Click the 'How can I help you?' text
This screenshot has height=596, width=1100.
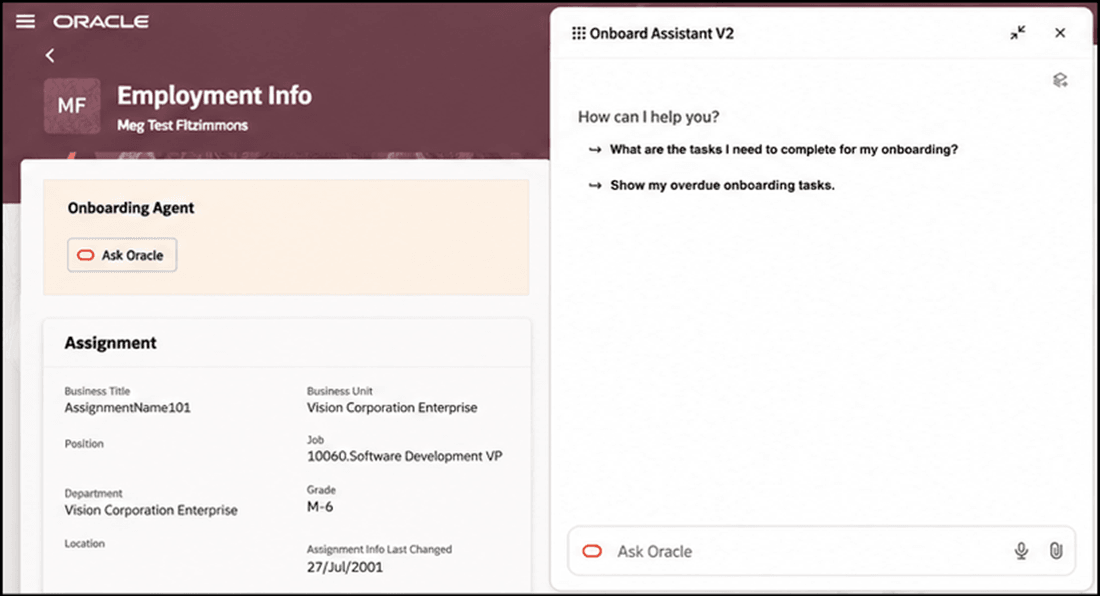point(648,117)
